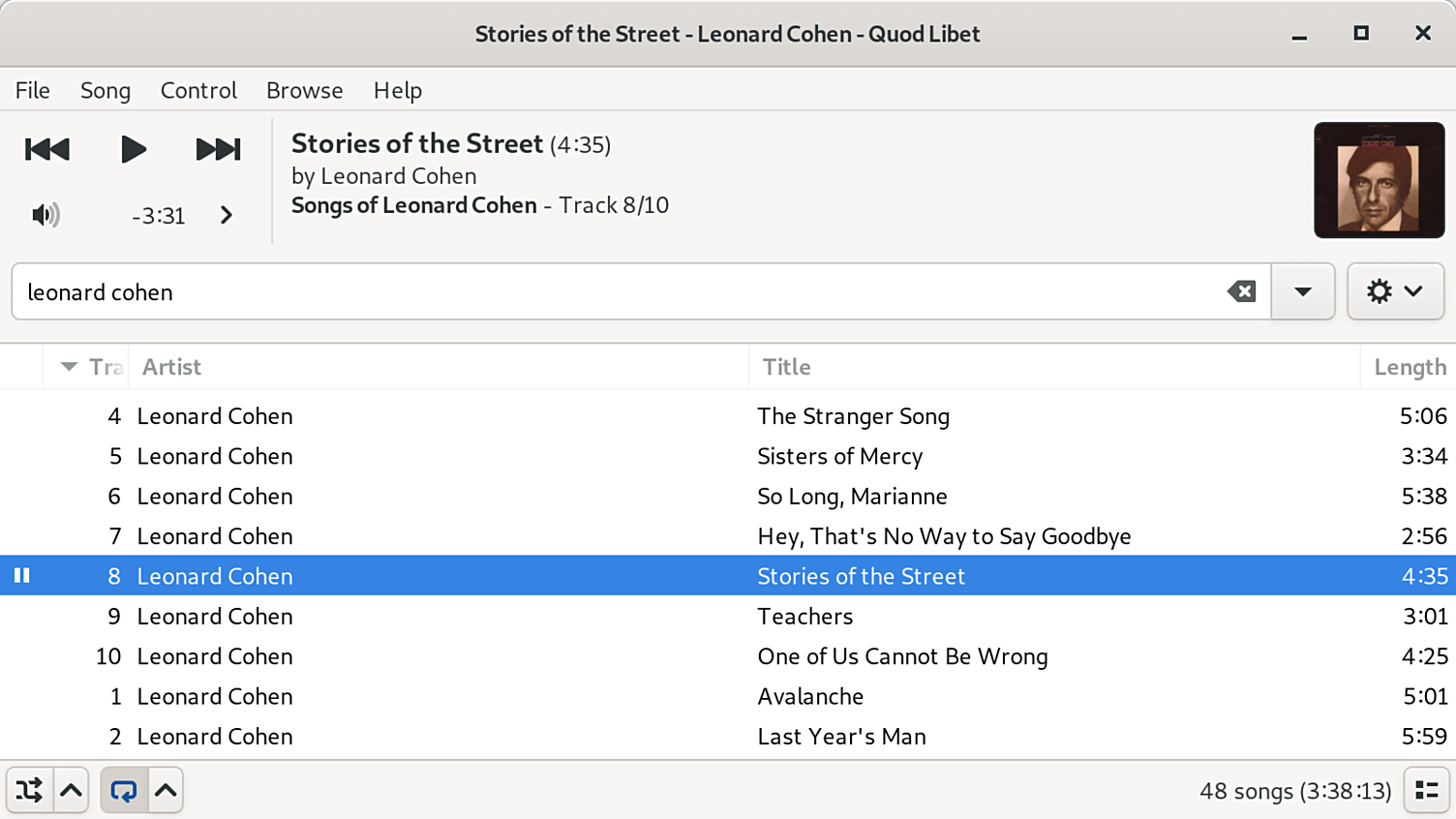Open the search preferences gear menu

click(1394, 291)
